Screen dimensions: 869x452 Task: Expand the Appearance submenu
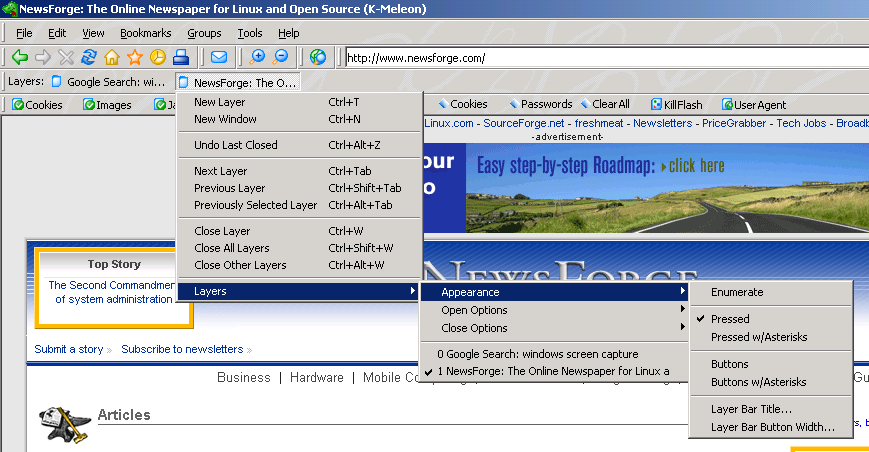[x=554, y=292]
